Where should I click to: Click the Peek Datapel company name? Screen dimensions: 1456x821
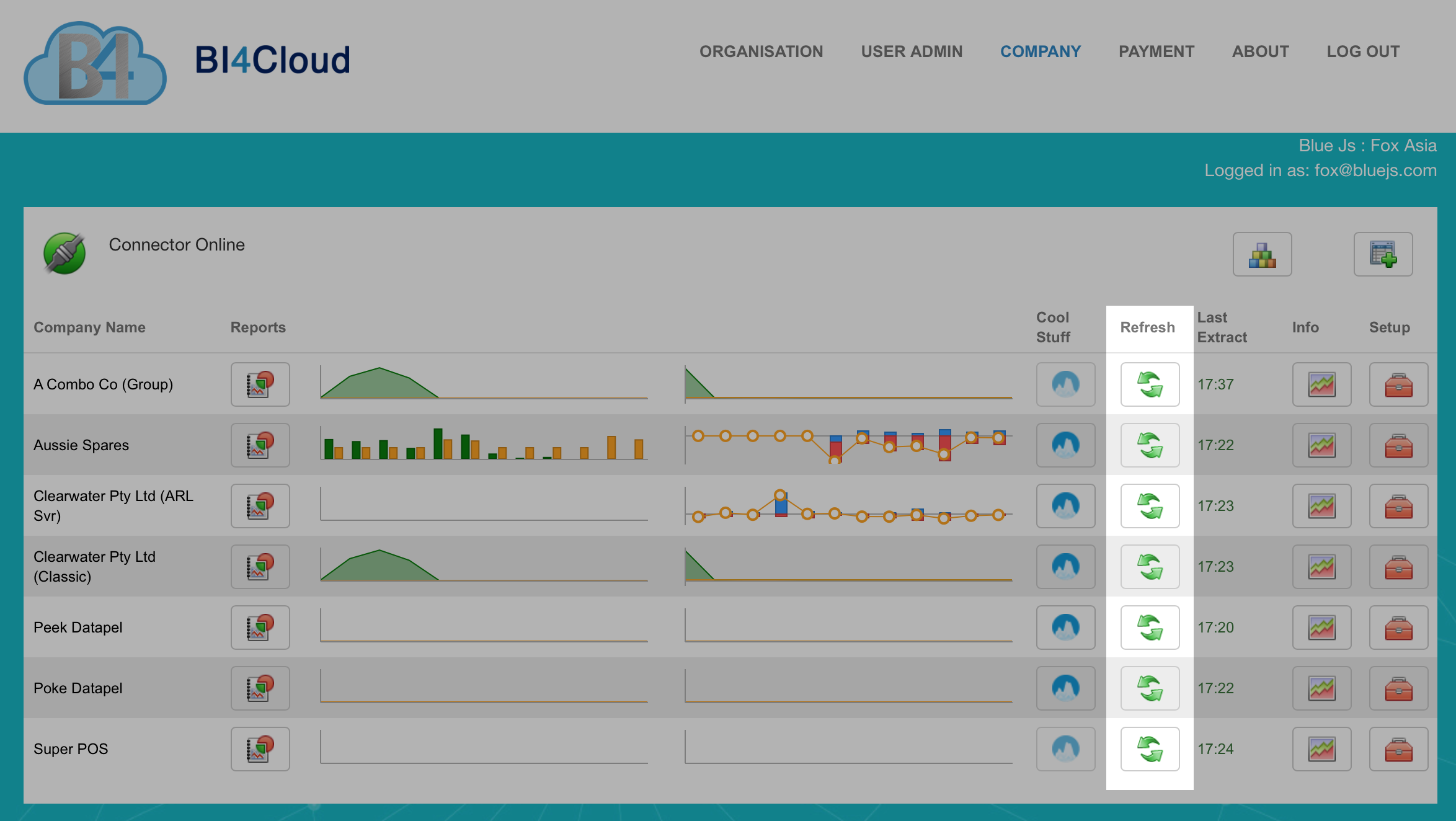(78, 628)
